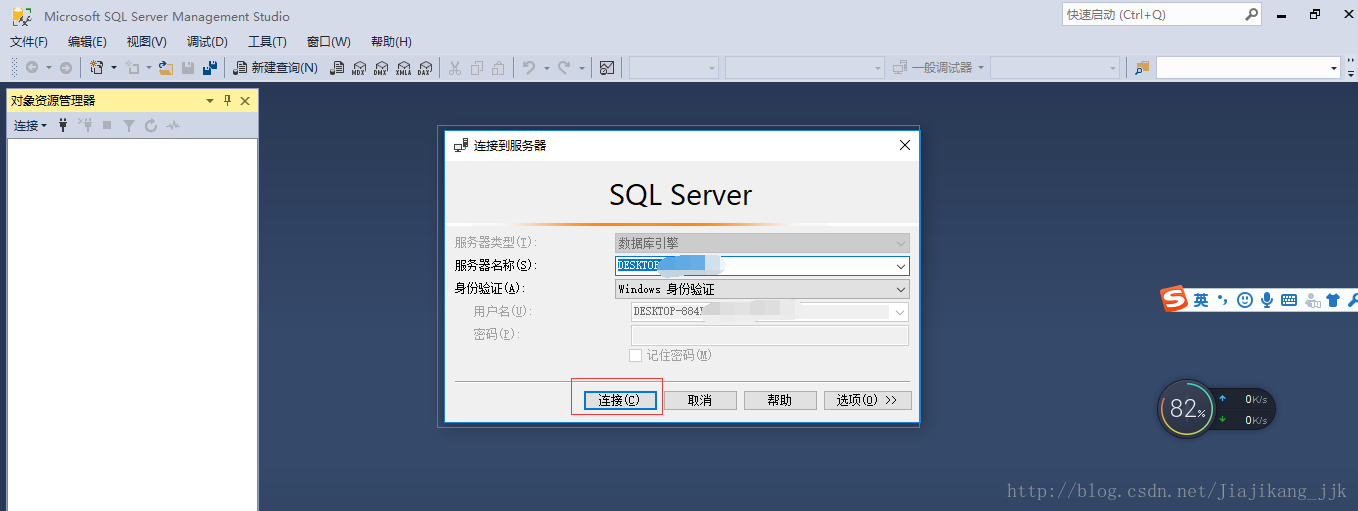Viewport: 1358px width, 511px height.
Task: Open the 身份验证 dropdown
Action: click(901, 289)
